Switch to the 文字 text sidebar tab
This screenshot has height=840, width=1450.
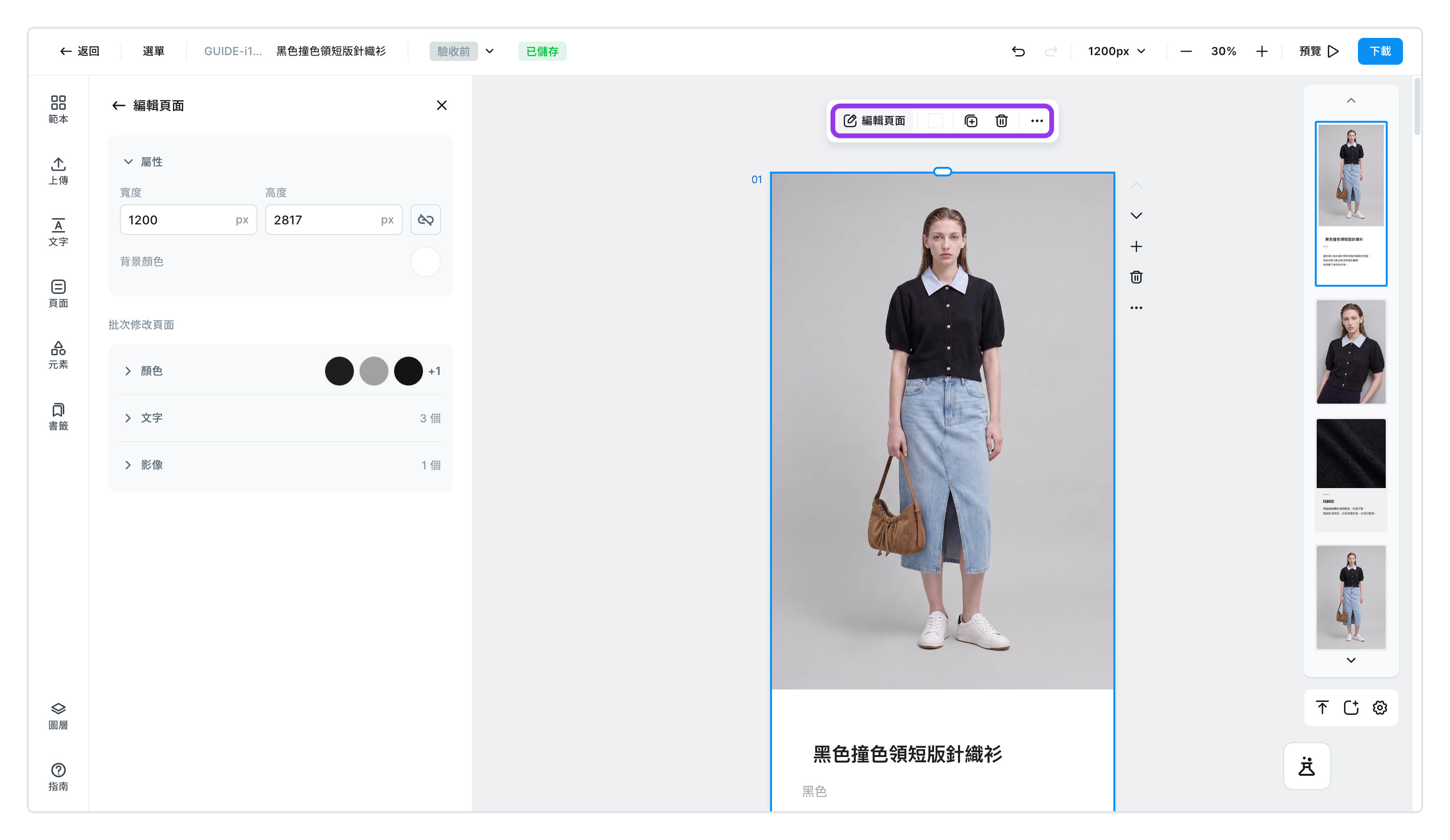click(58, 233)
